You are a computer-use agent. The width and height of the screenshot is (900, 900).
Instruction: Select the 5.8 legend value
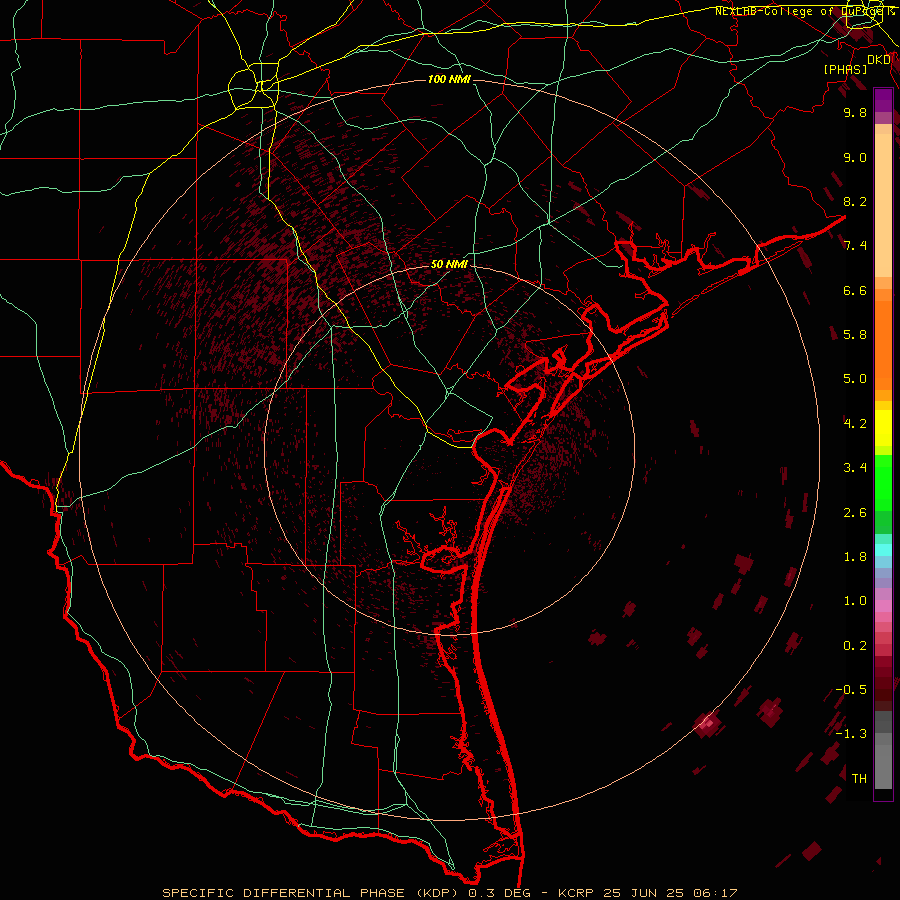[855, 335]
